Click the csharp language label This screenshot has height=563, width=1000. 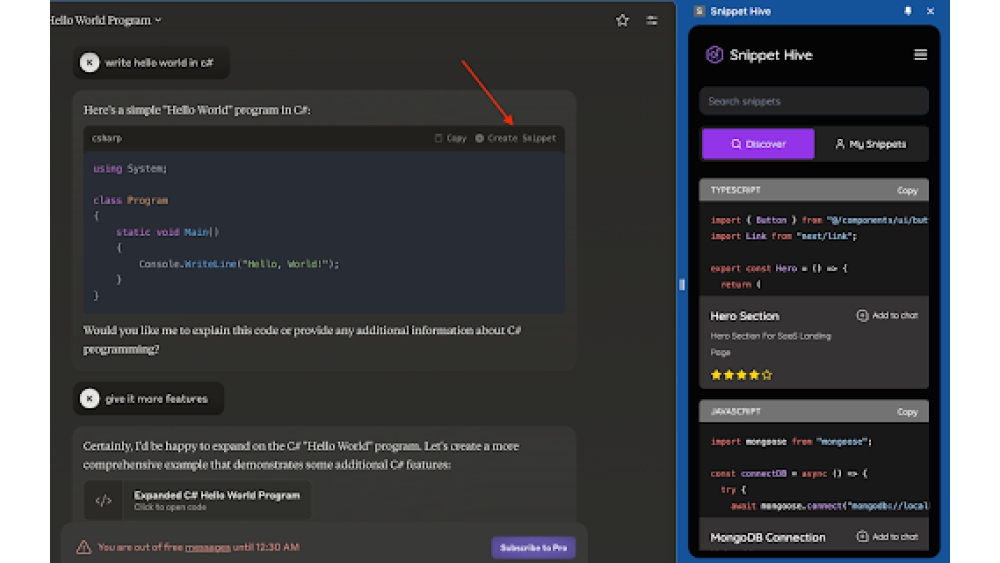point(107,138)
